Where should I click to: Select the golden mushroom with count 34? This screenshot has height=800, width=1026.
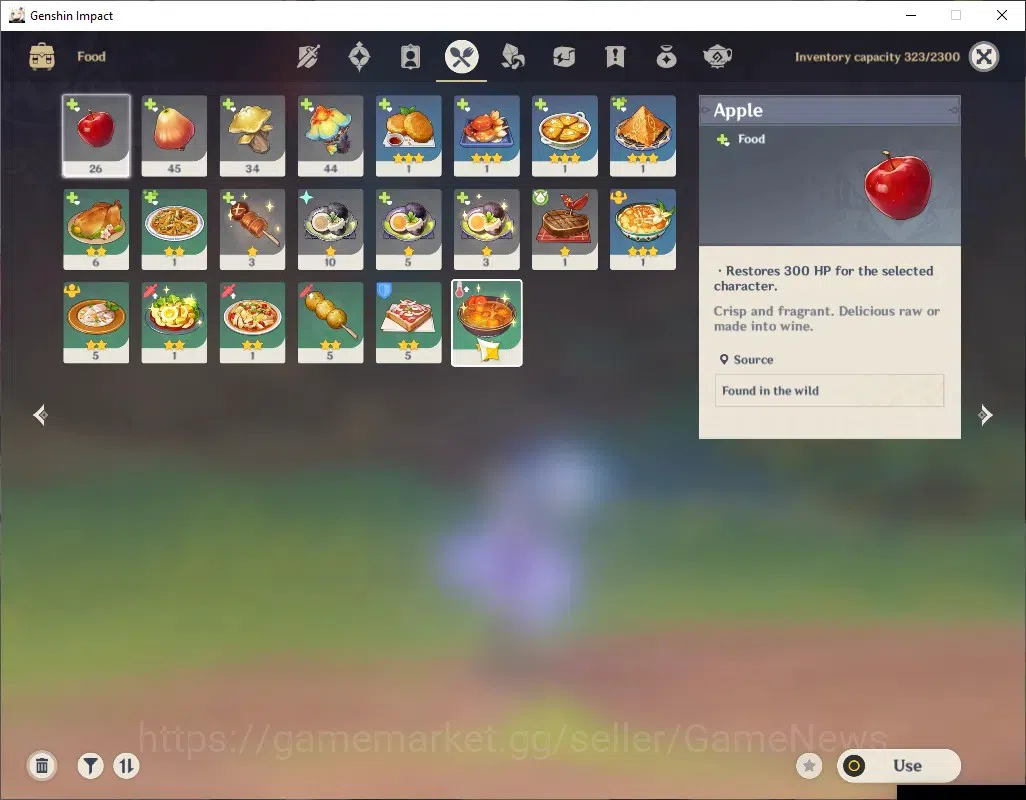[252, 136]
